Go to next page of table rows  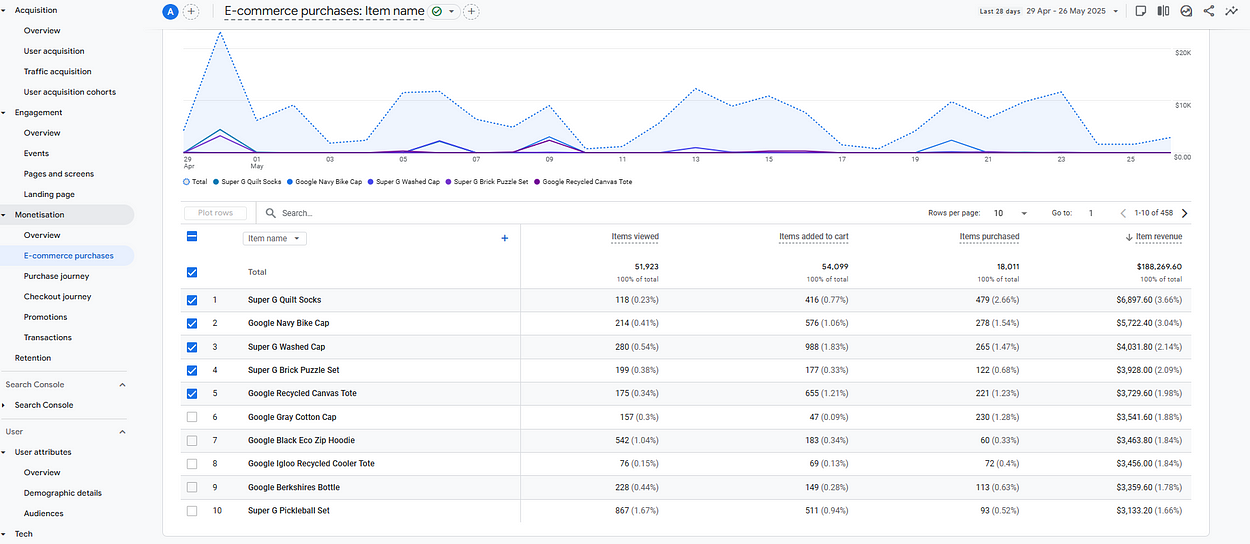pos(1185,213)
